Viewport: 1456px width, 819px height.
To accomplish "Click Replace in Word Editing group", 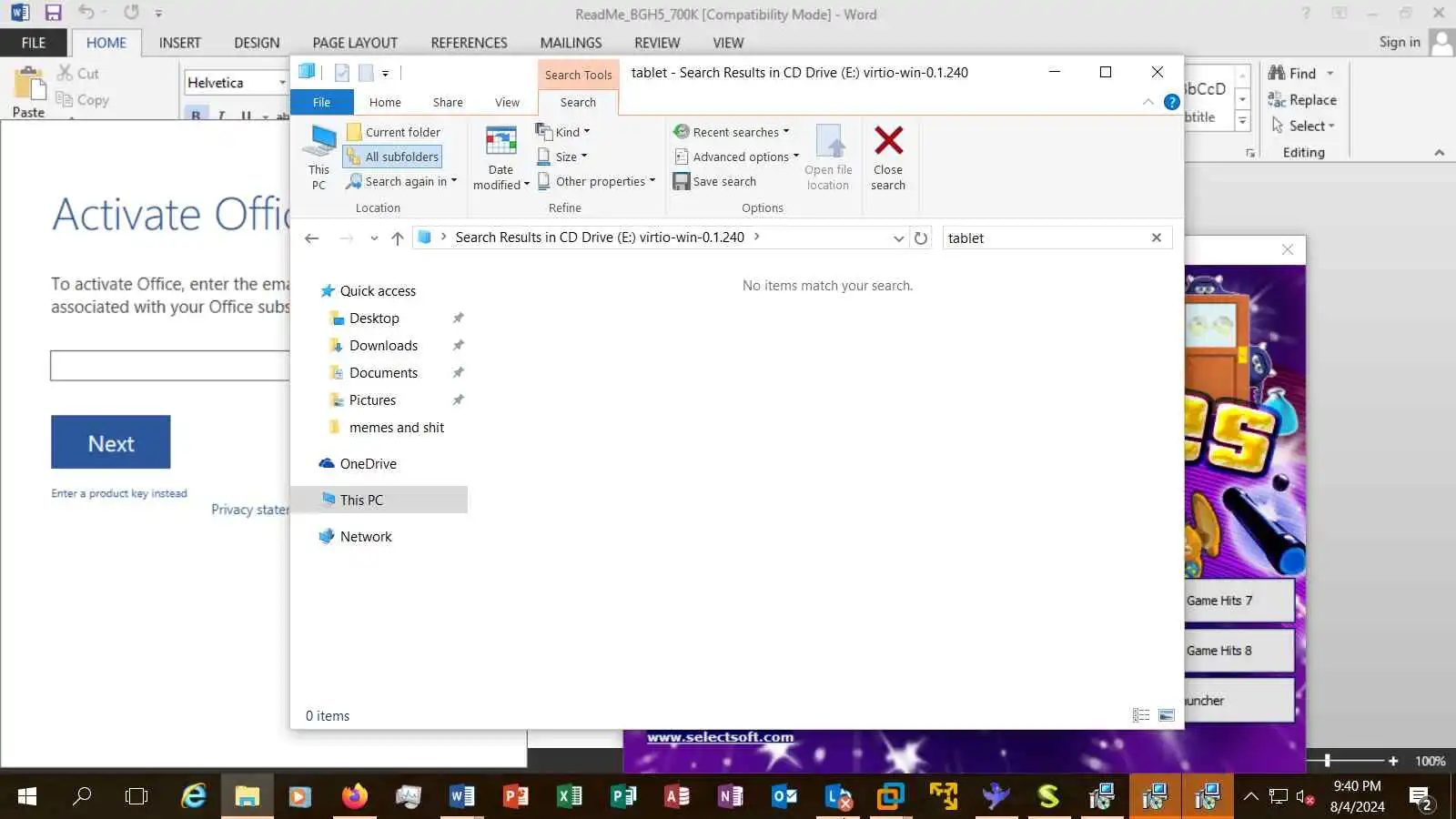I will click(1302, 100).
